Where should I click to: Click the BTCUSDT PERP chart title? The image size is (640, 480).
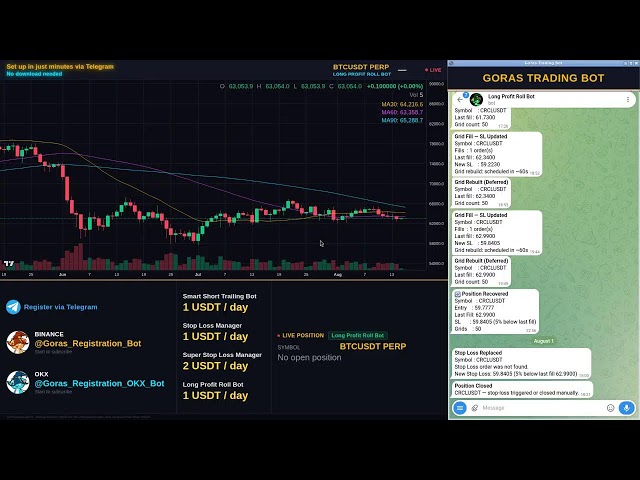[361, 67]
